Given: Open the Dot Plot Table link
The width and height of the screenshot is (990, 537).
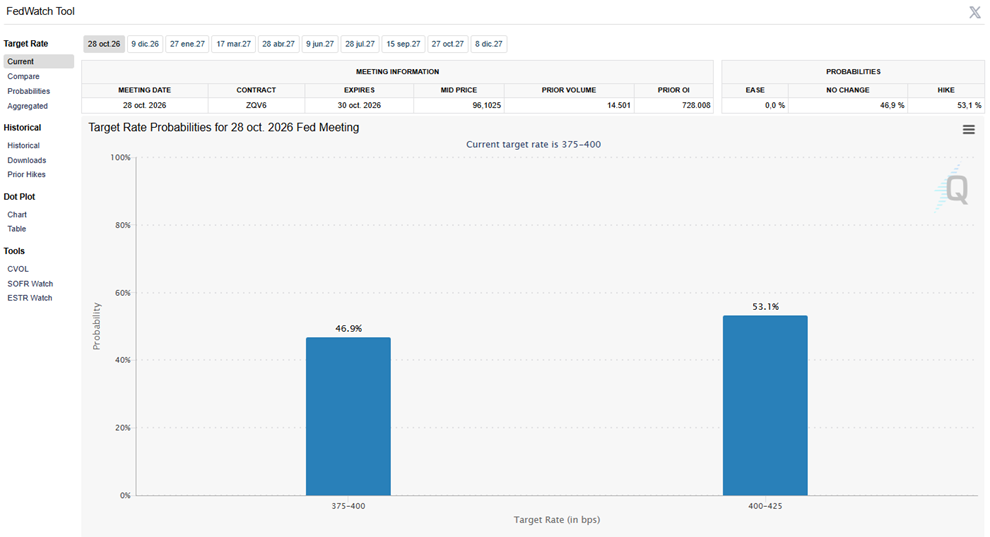Looking at the screenshot, I should (x=16, y=229).
